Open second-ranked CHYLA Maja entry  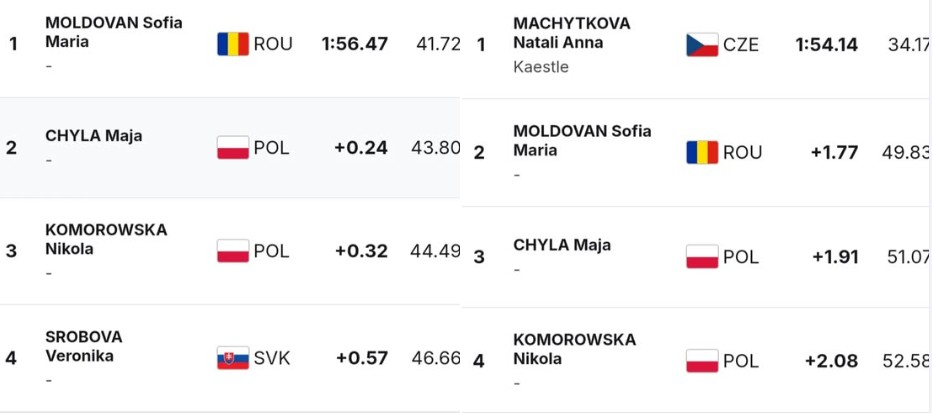coord(92,137)
